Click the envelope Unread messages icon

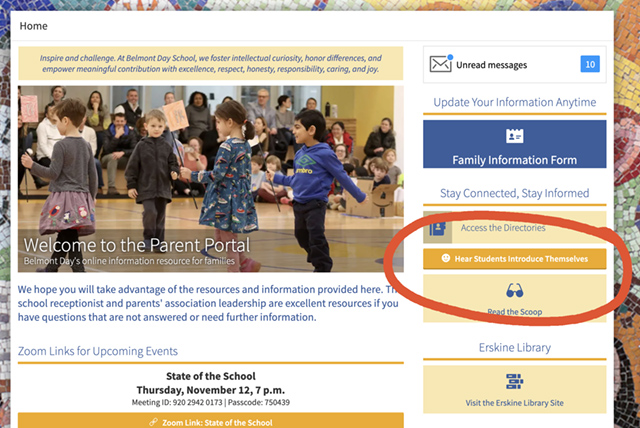pos(441,65)
